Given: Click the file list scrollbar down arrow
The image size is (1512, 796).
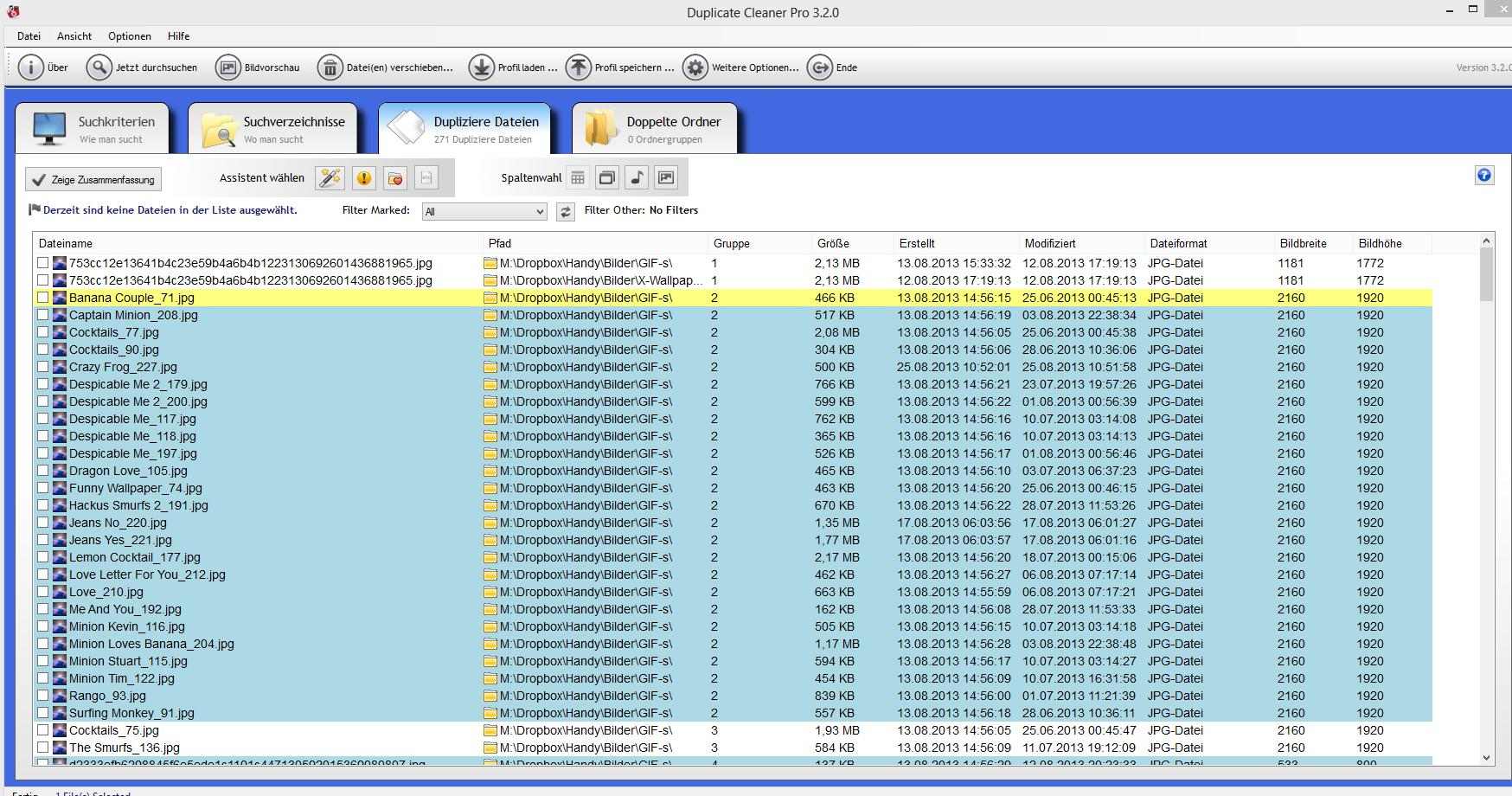Looking at the screenshot, I should pos(1487,757).
